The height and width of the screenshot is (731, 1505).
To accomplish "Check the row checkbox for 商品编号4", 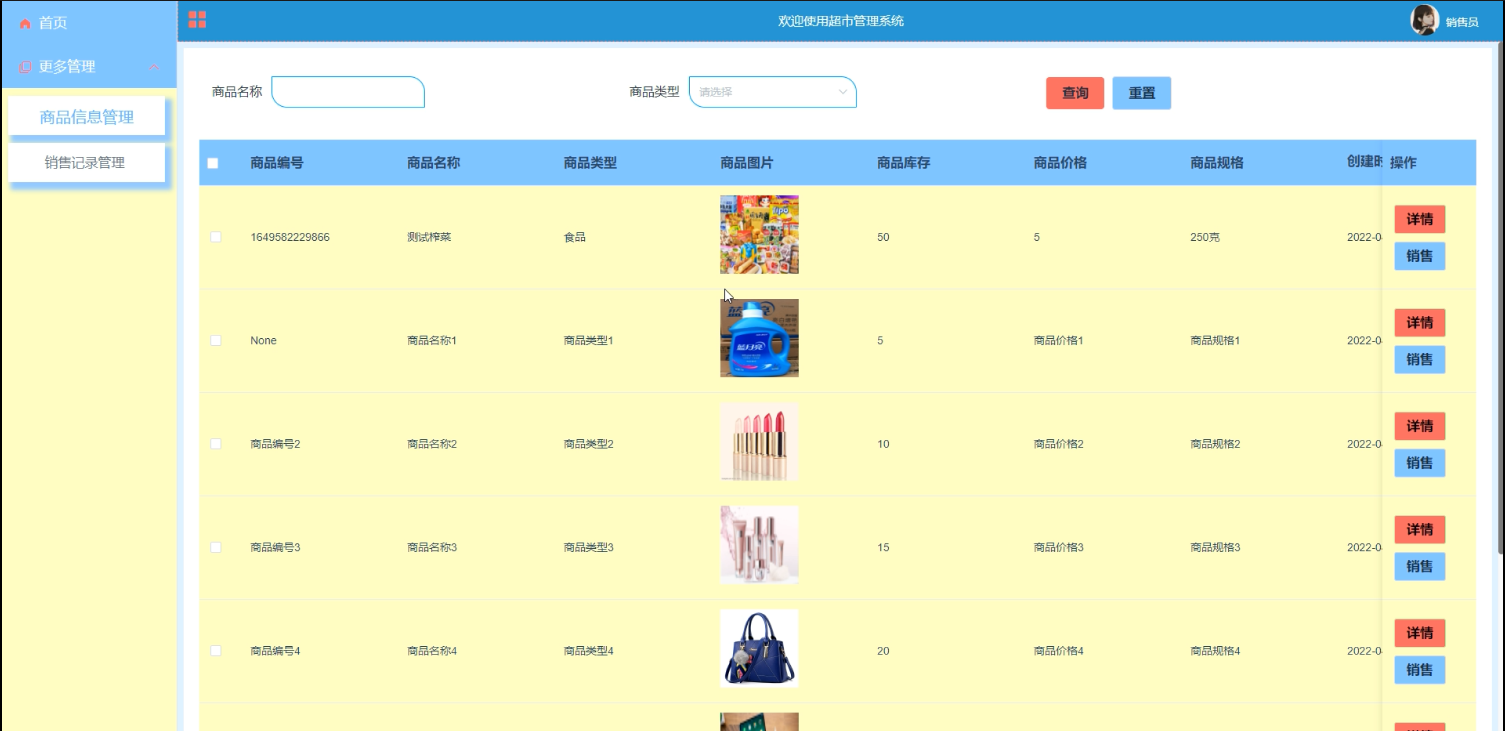I will (x=216, y=651).
